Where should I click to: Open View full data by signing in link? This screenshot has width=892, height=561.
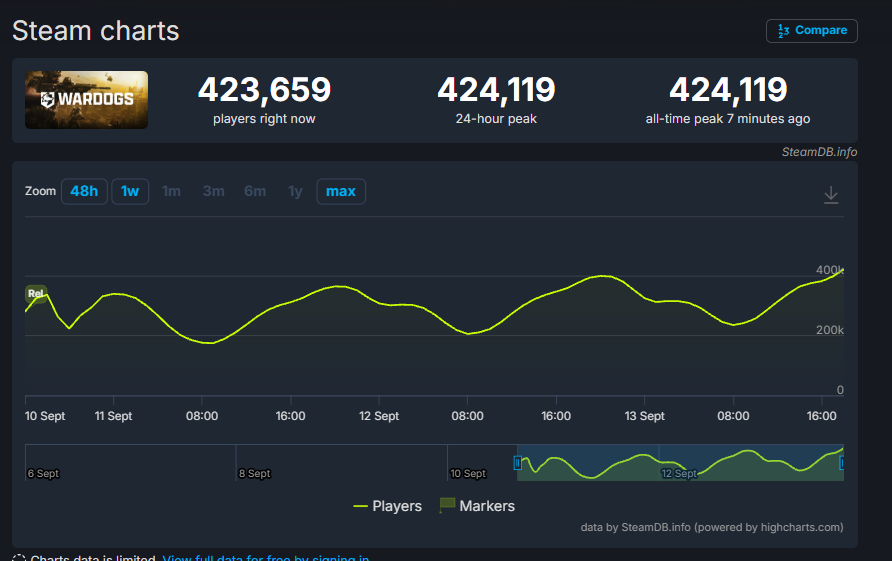pos(266,558)
